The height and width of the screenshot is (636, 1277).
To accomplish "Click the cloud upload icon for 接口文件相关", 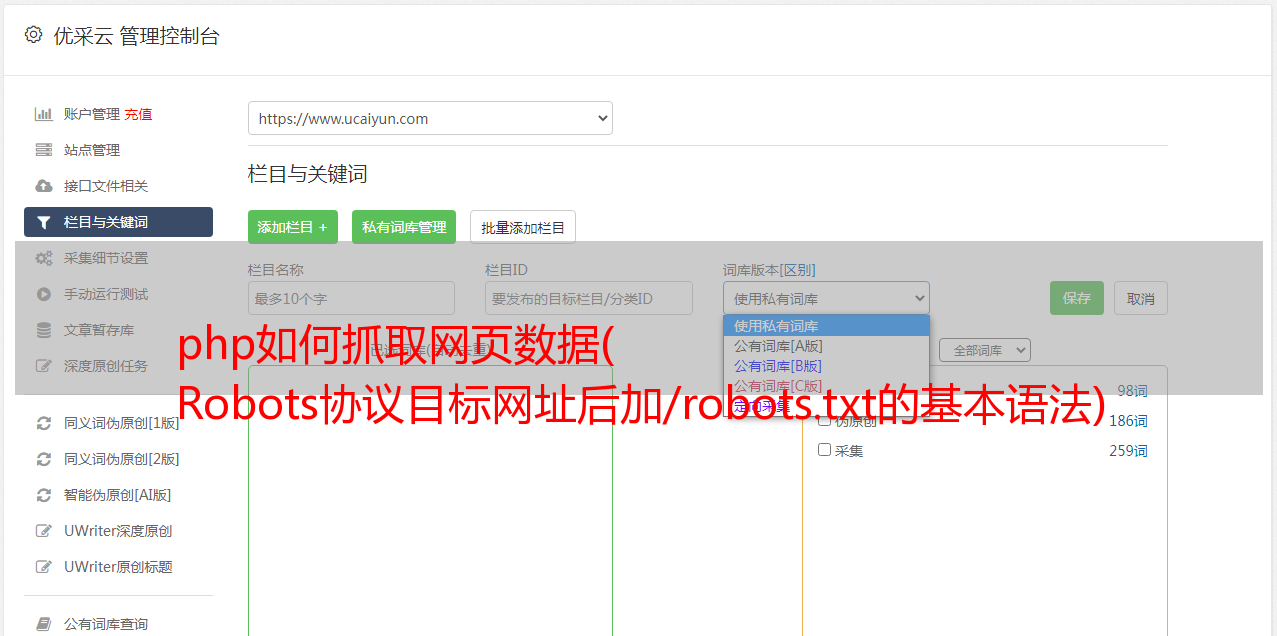I will tap(44, 186).
